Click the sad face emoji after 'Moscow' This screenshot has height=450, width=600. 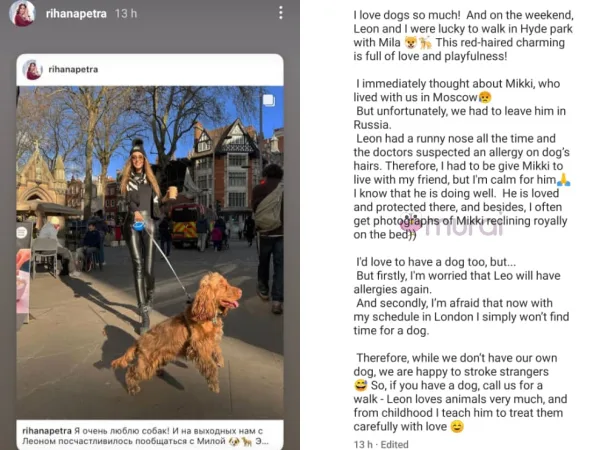485,98
